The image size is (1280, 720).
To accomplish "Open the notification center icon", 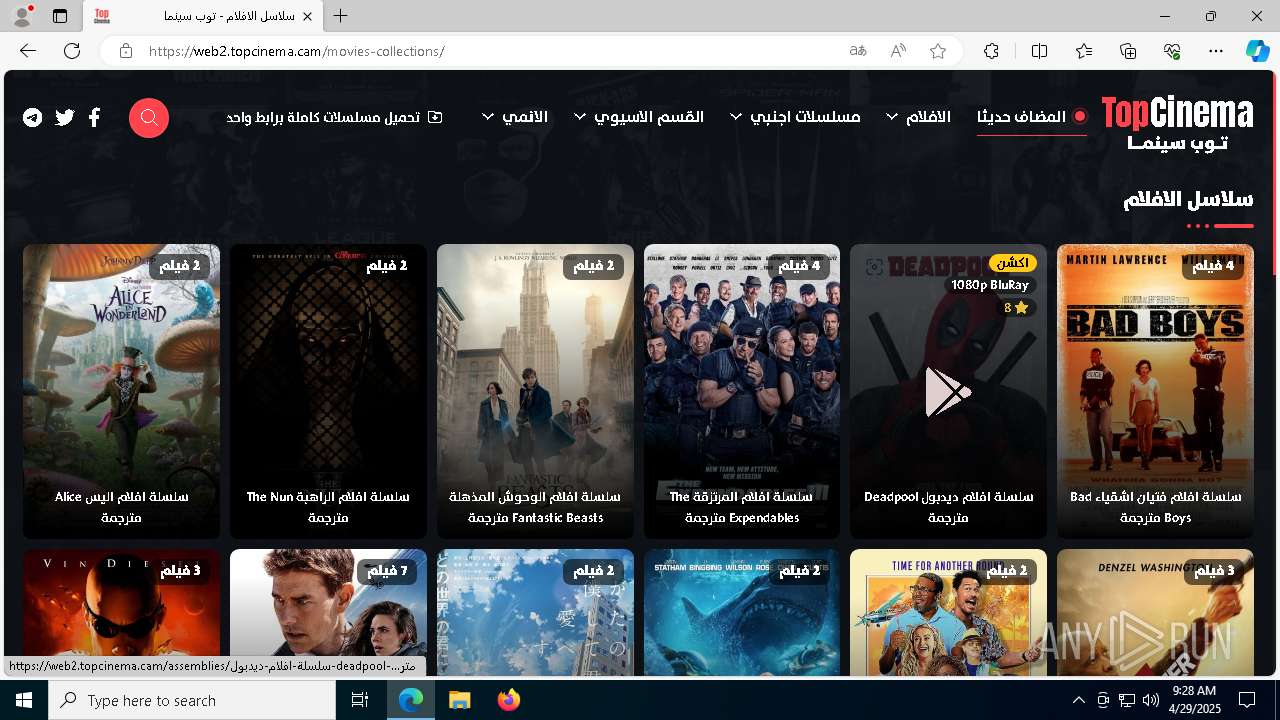I will (x=1247, y=700).
